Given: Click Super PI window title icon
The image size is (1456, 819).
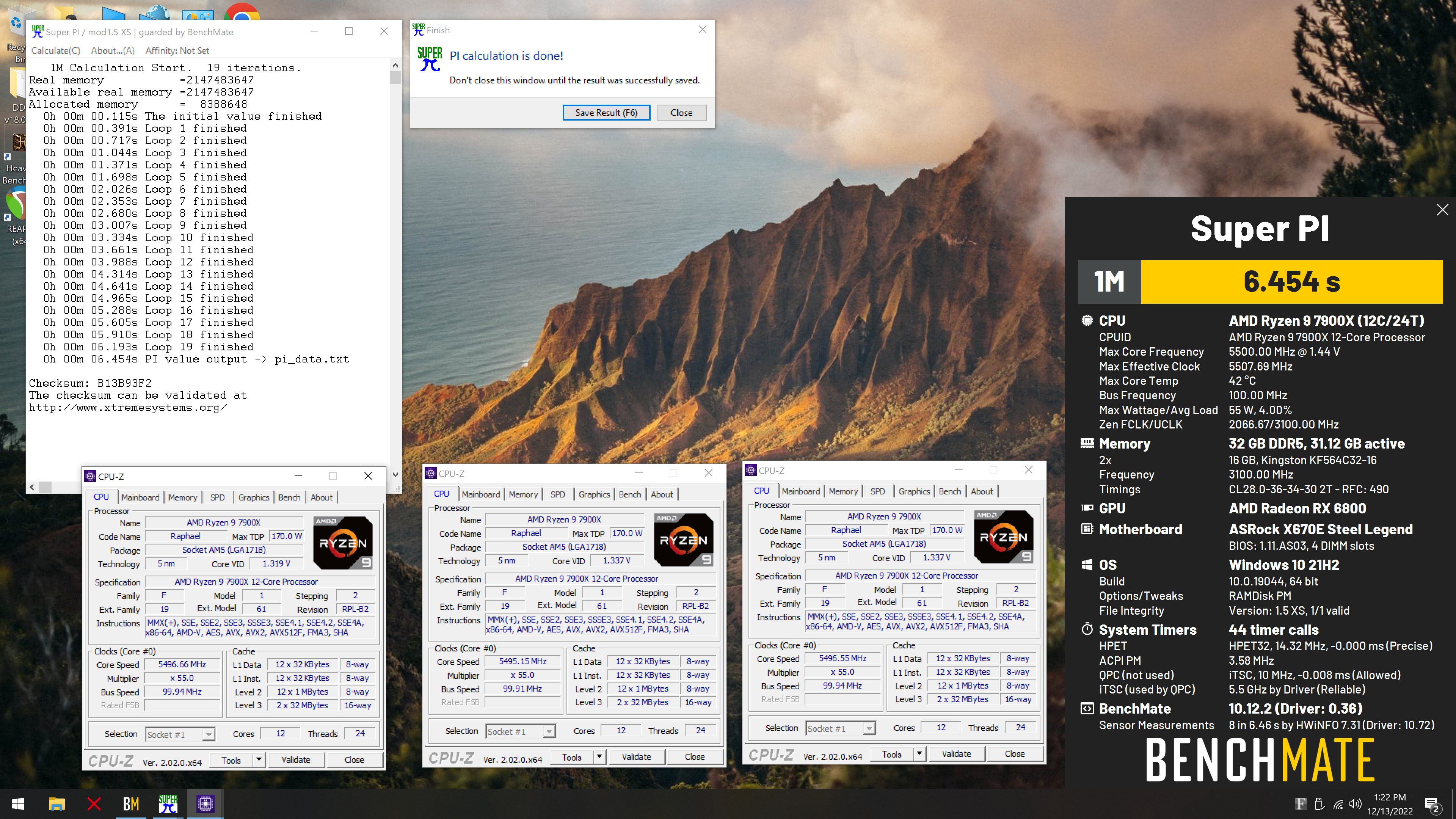Looking at the screenshot, I should (37, 31).
